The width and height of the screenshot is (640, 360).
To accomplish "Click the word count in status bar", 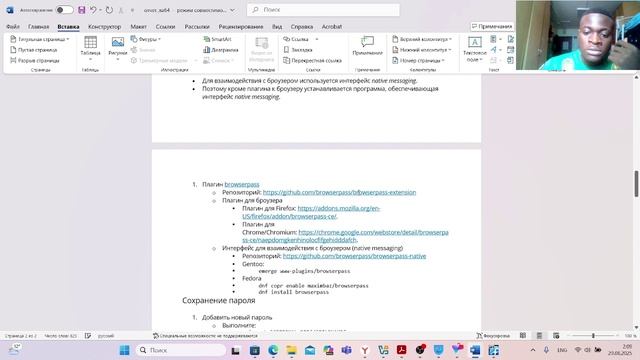I will click(x=60, y=336).
